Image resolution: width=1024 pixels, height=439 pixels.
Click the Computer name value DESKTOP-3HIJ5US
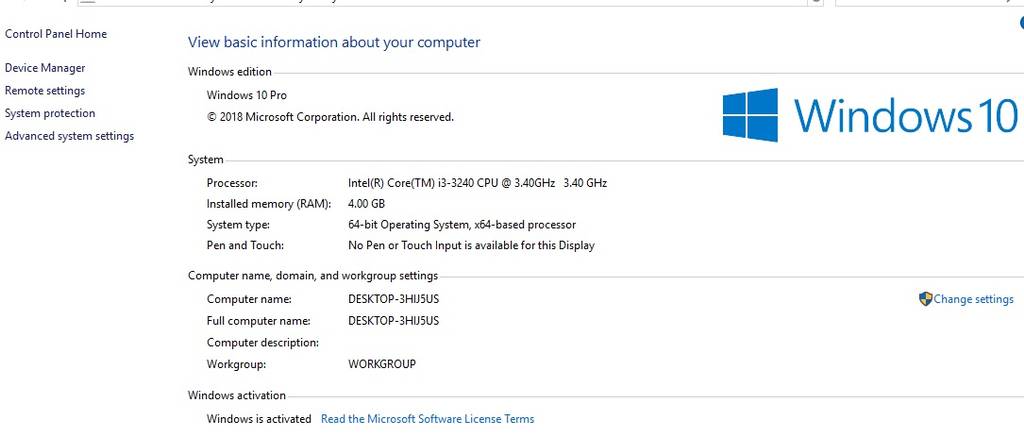click(x=393, y=299)
